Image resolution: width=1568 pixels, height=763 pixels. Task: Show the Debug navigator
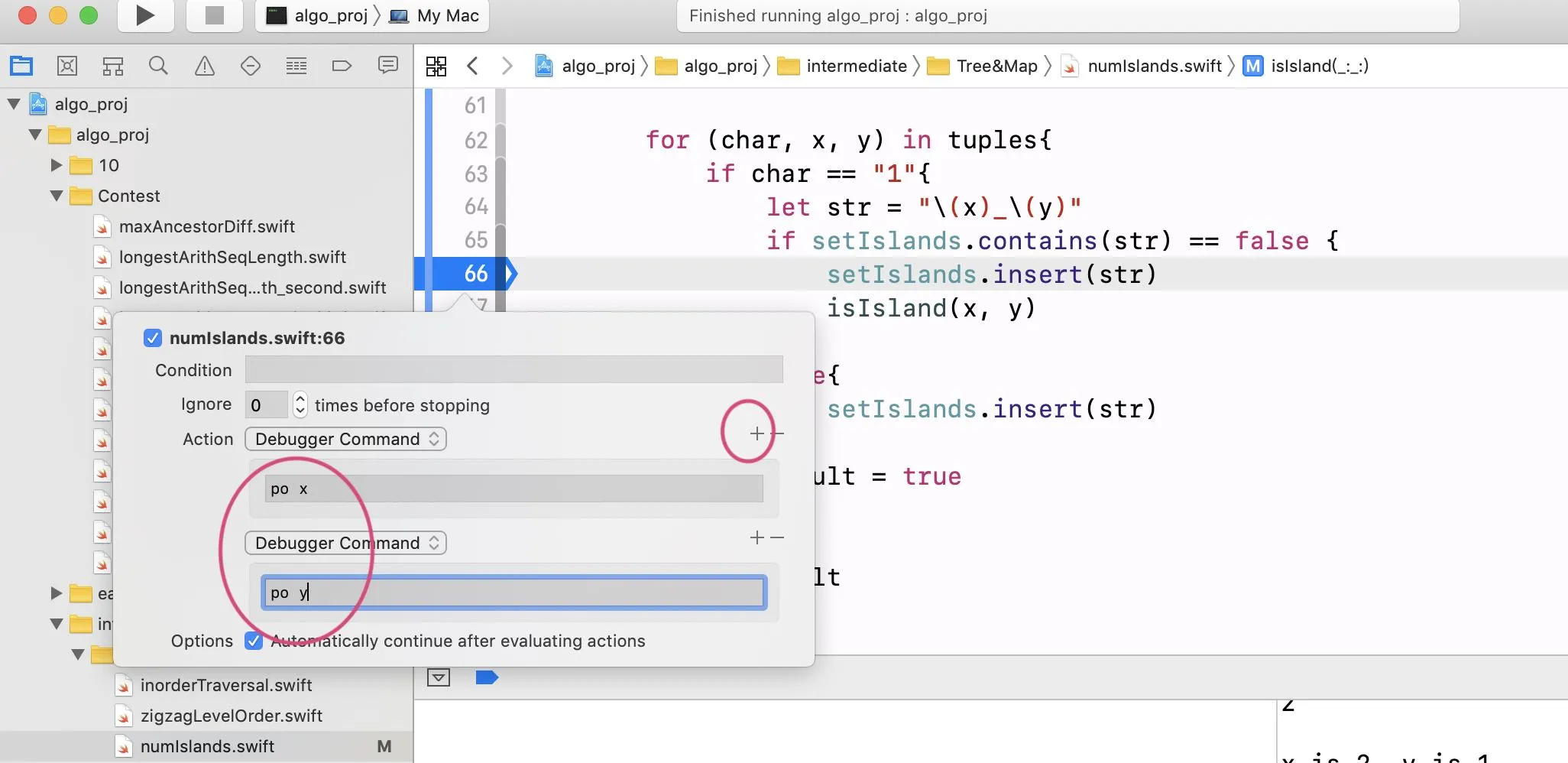(296, 66)
